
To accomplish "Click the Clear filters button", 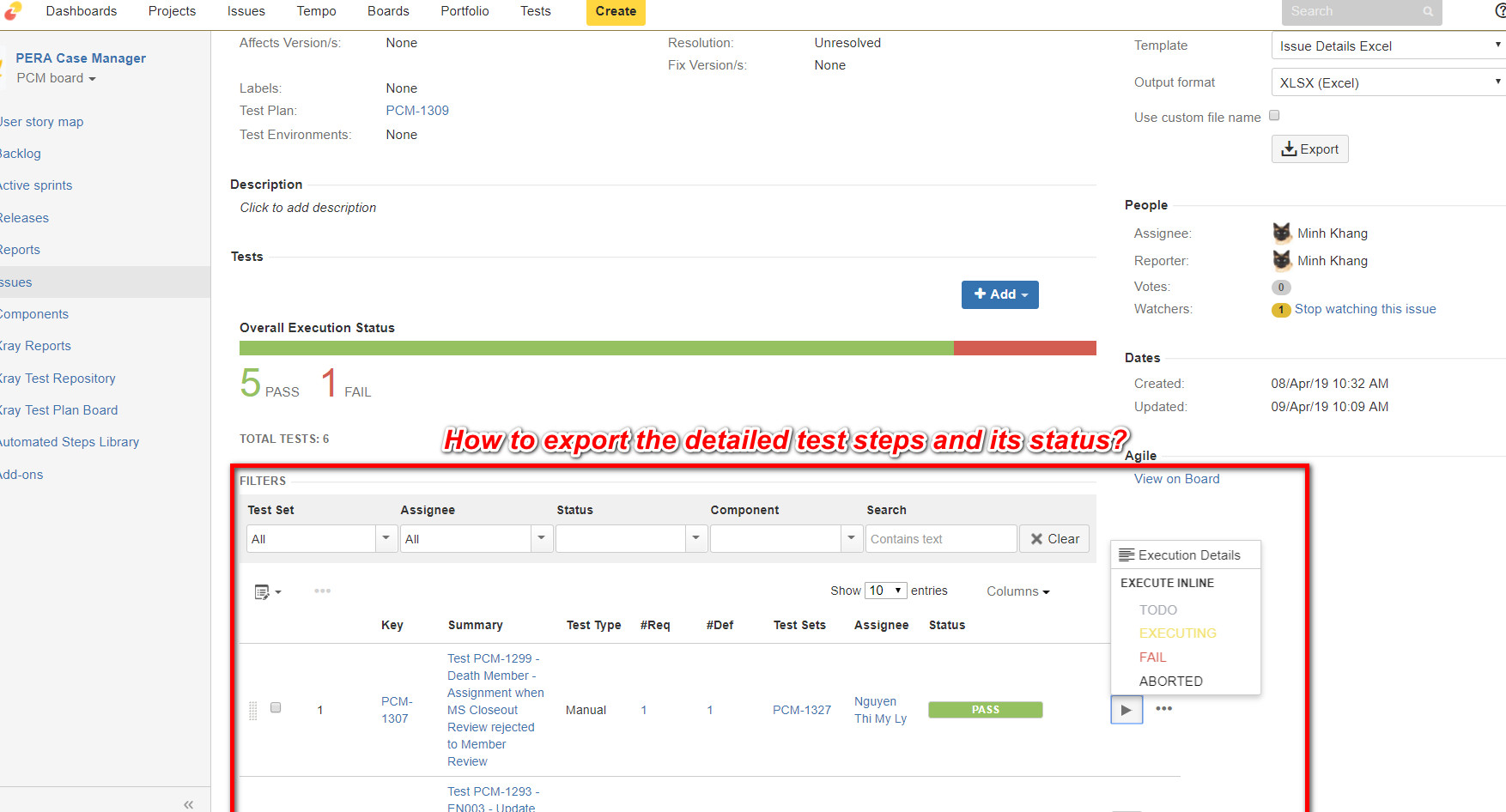I will [1054, 538].
